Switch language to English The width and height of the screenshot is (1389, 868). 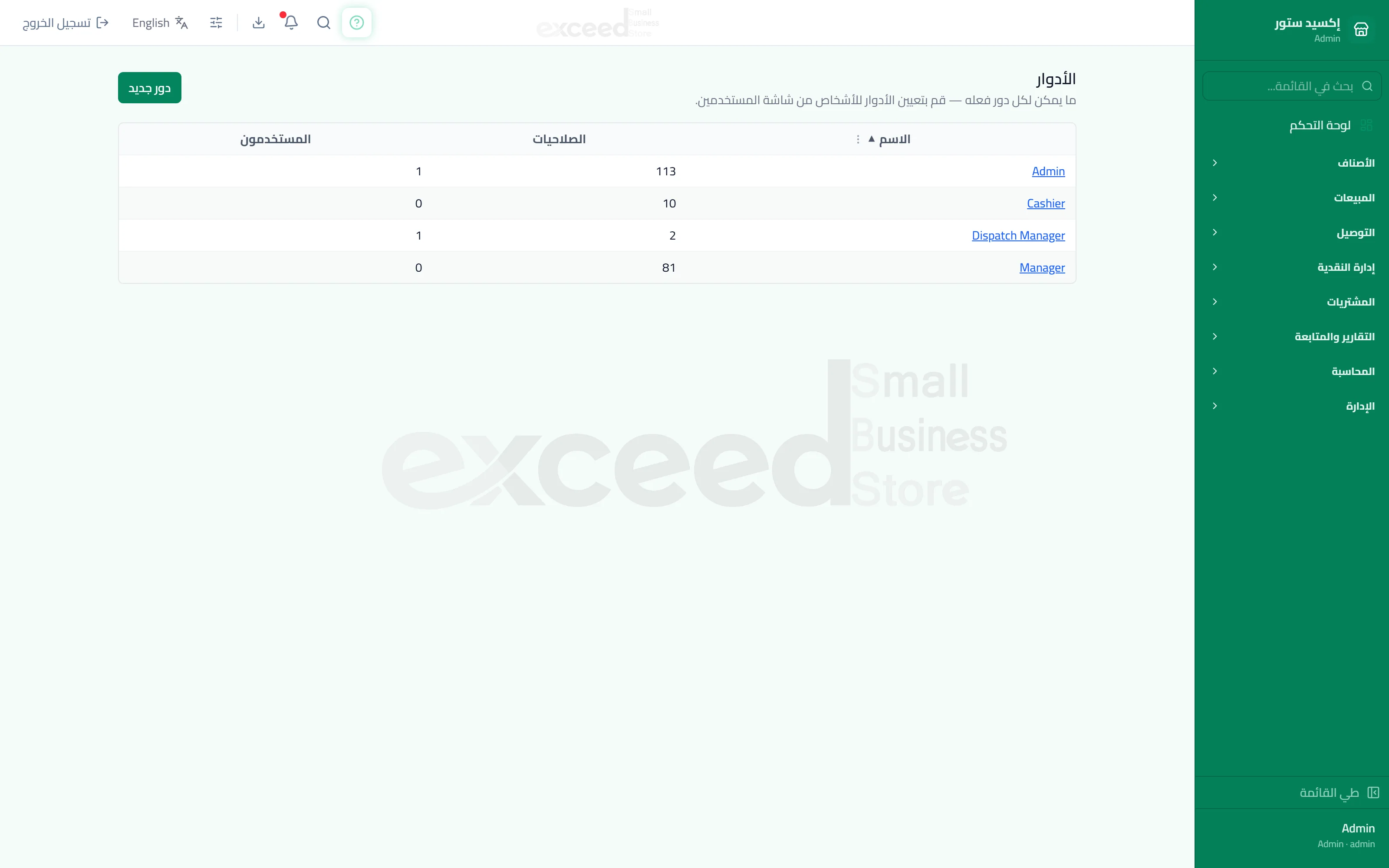click(160, 23)
